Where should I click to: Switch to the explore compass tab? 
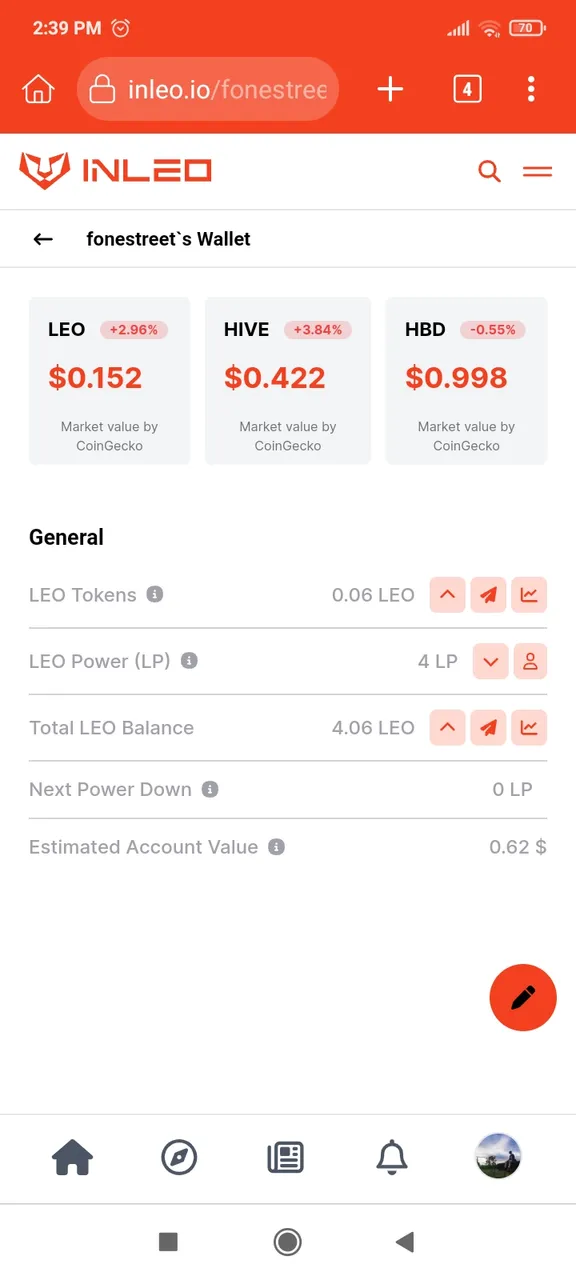point(179,1158)
